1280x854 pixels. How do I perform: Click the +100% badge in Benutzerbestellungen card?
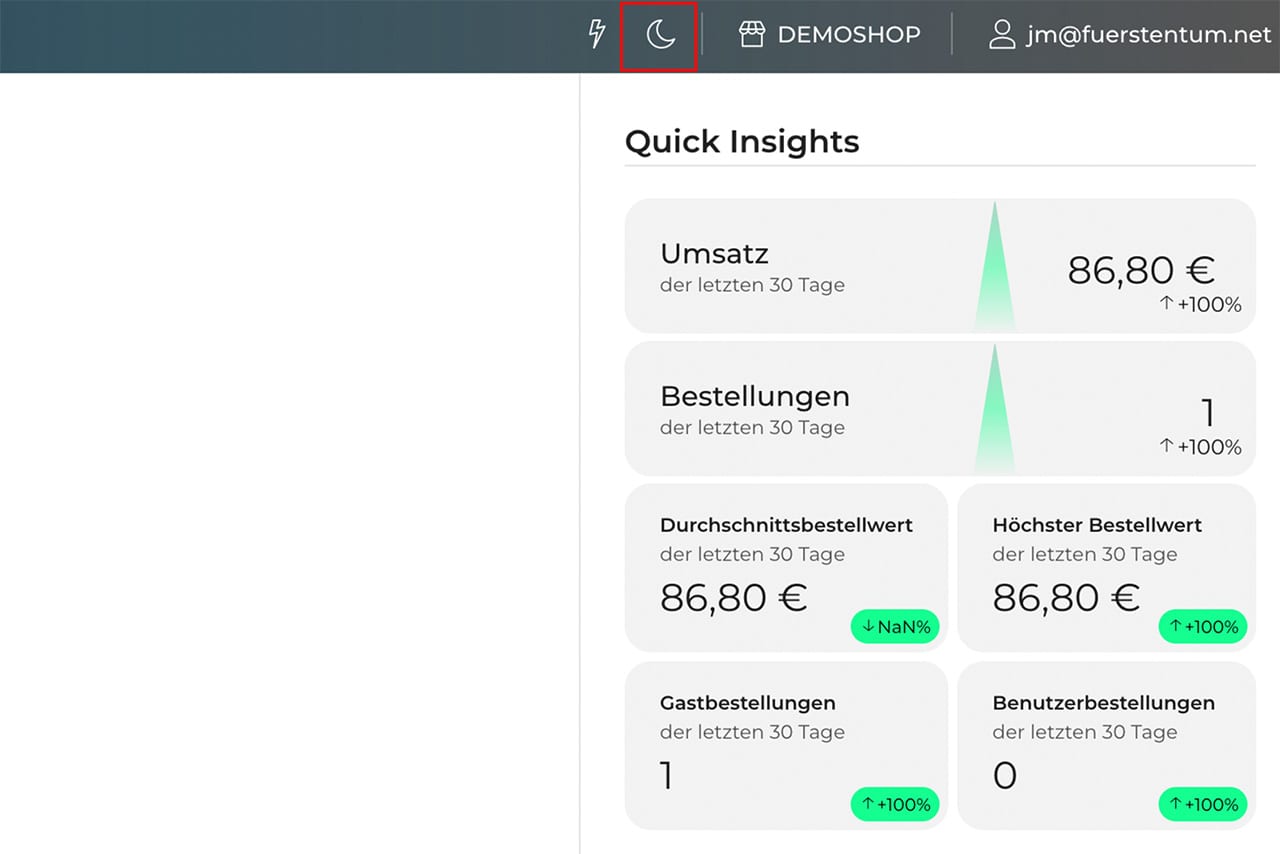pyautogui.click(x=1203, y=804)
